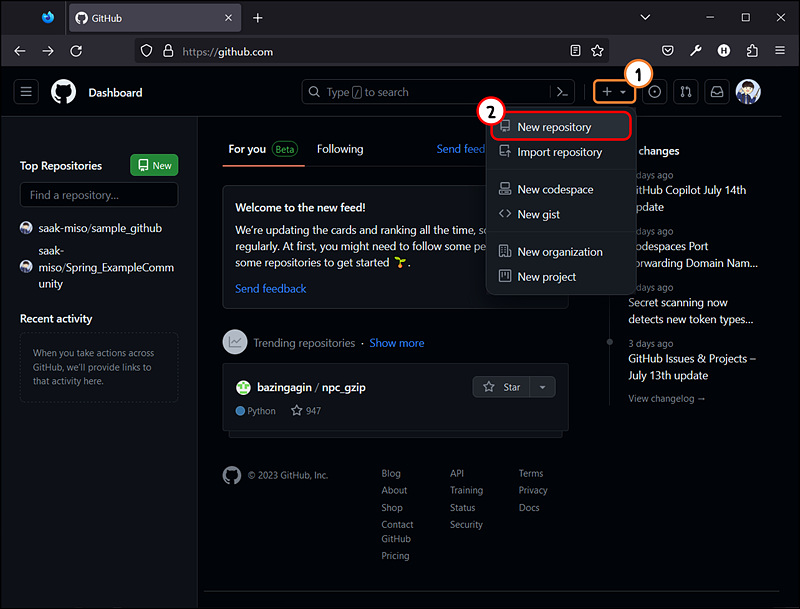Open saak-miso/sample_github repository
800x609 pixels.
point(100,228)
